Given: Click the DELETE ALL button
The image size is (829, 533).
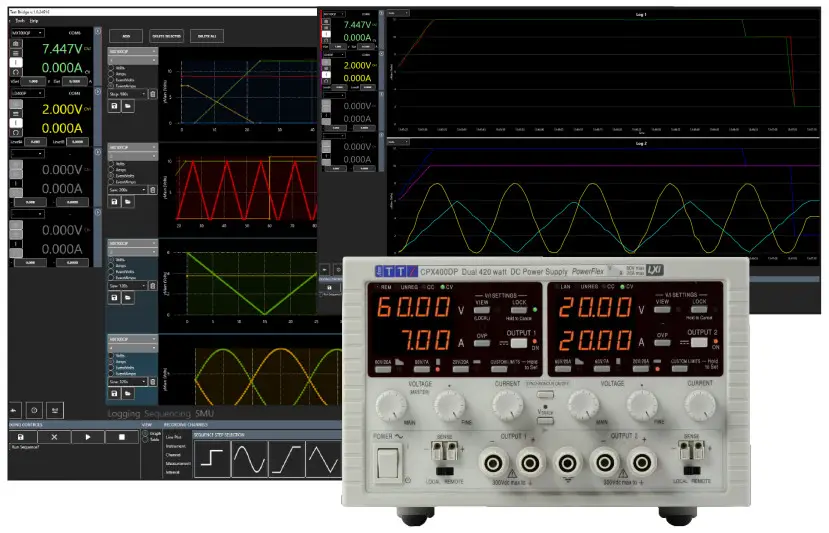Looking at the screenshot, I should (207, 36).
